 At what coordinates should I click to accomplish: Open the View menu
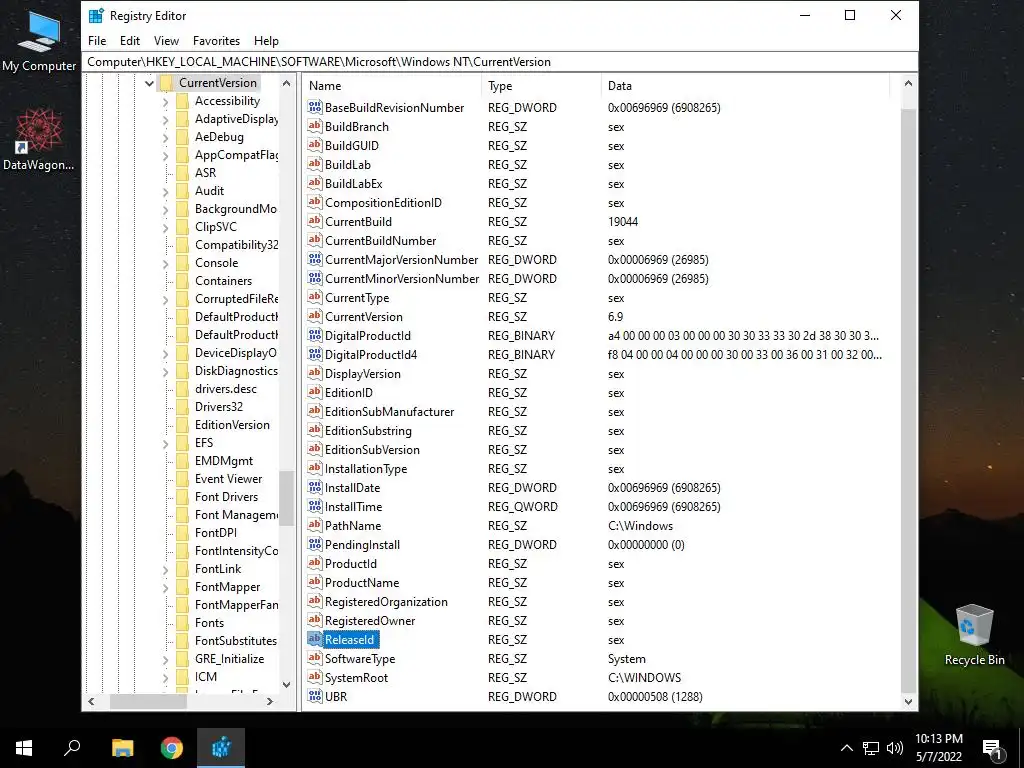tap(167, 40)
